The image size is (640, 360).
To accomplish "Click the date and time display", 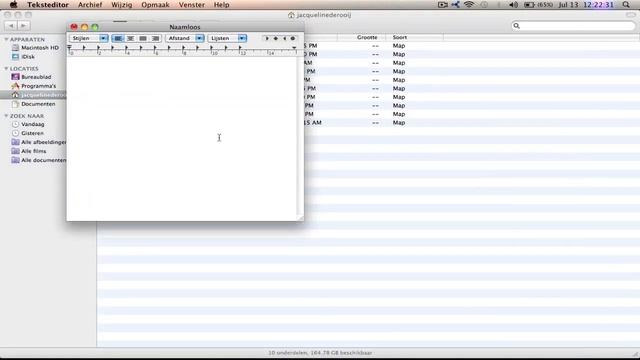I will click(x=586, y=5).
